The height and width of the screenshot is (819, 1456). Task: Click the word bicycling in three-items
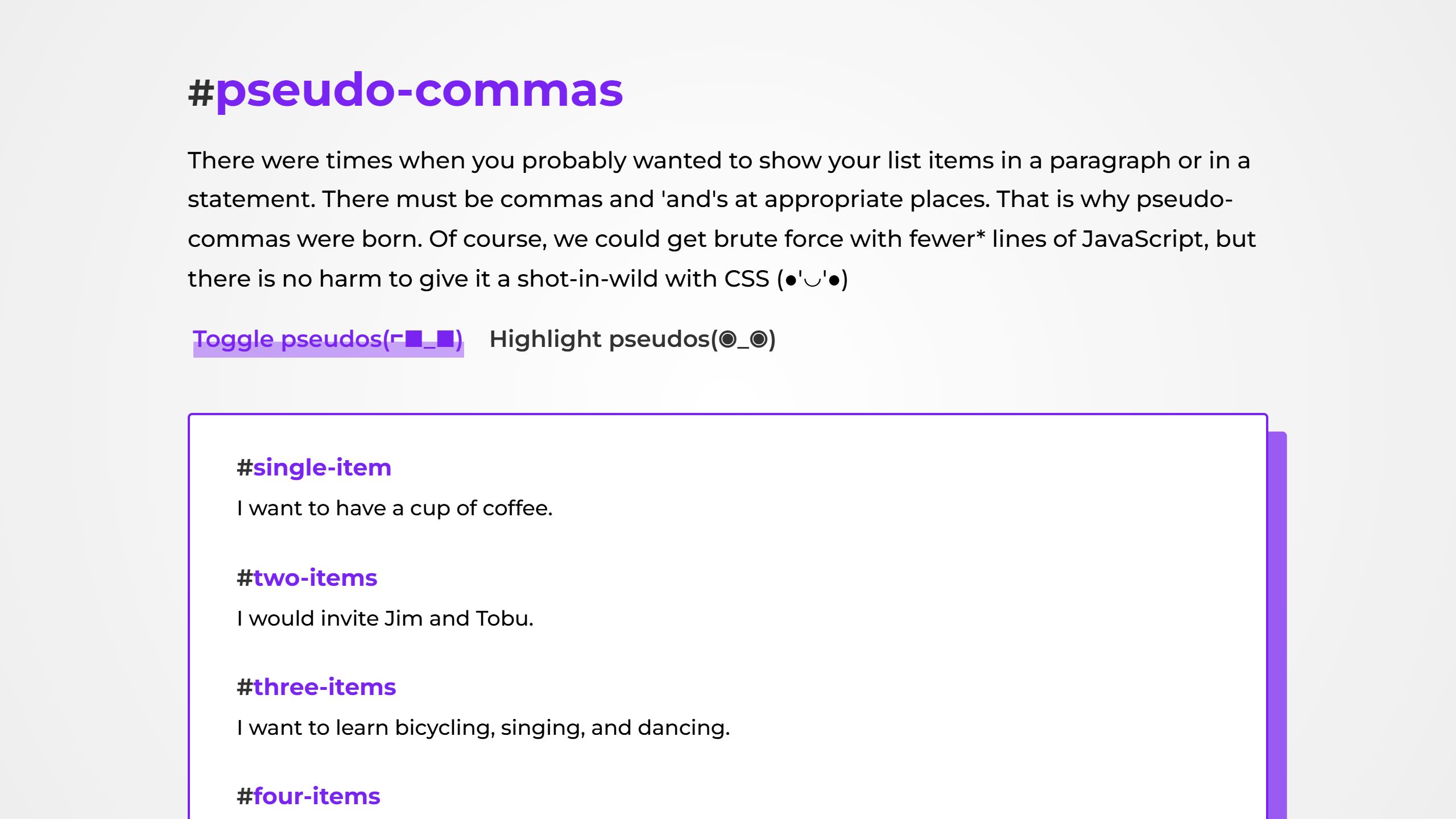pyautogui.click(x=441, y=728)
